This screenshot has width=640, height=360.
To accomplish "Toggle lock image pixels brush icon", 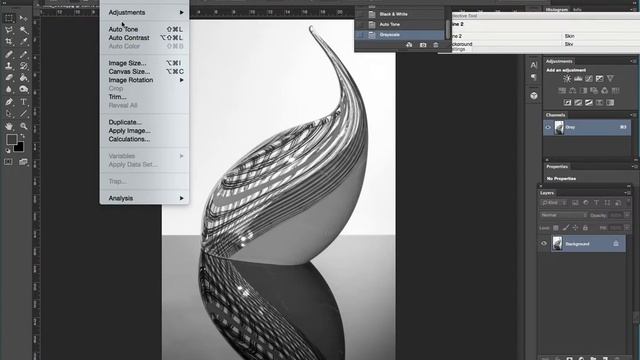I will pos(565,228).
